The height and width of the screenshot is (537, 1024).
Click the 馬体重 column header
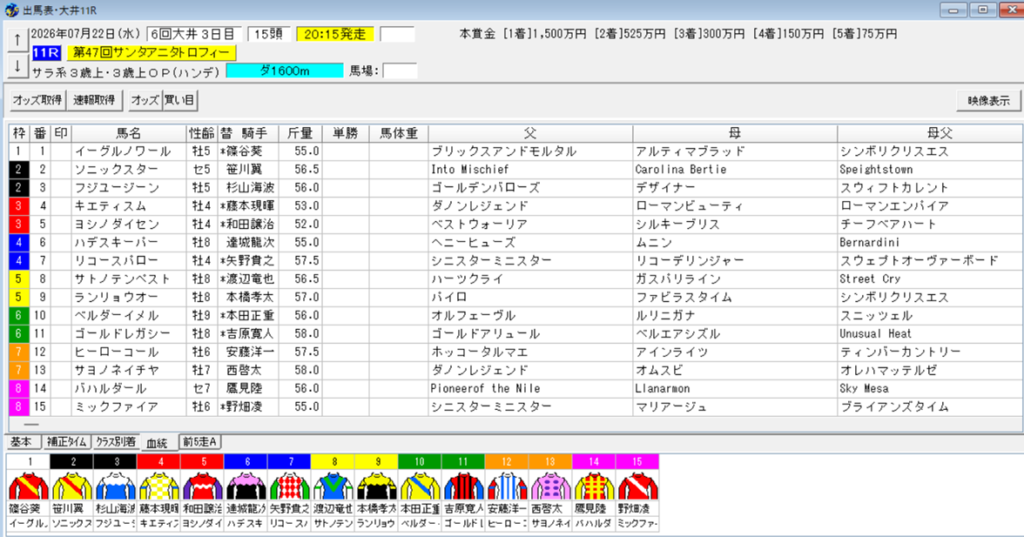point(398,133)
